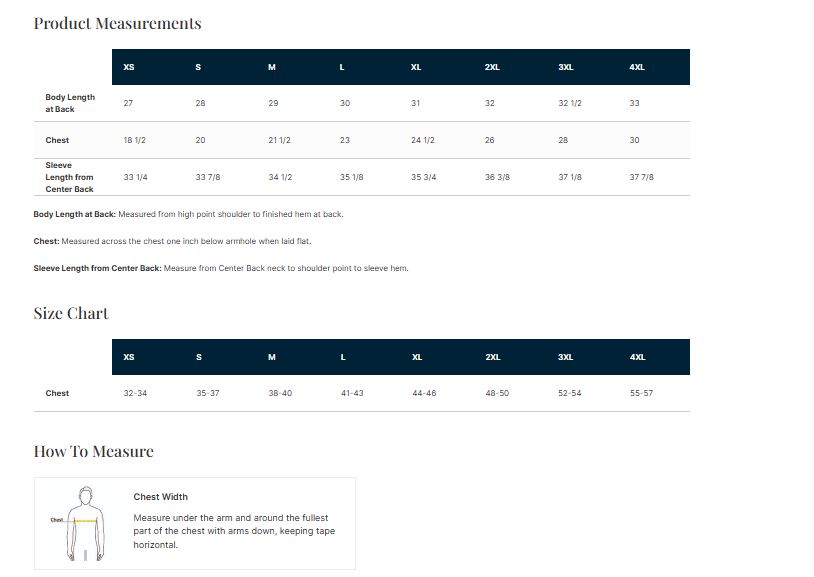Click the Body Length at Back definition text
Screen dimensions: 814x577
tap(189, 214)
